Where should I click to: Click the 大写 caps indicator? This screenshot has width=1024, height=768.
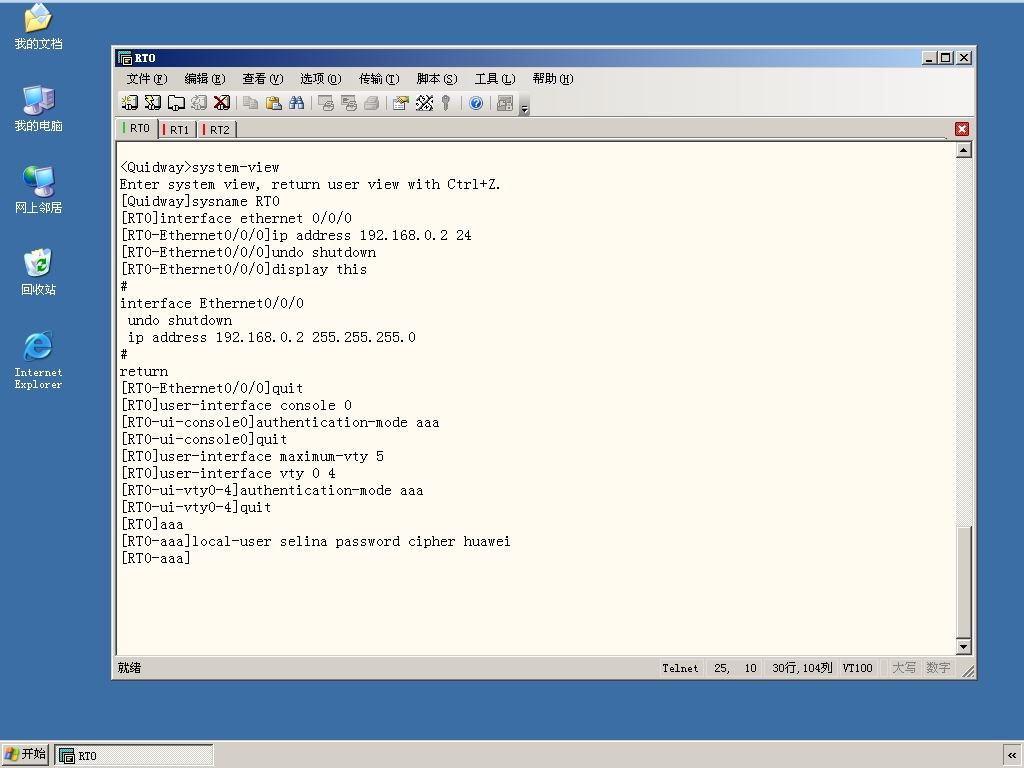point(904,668)
